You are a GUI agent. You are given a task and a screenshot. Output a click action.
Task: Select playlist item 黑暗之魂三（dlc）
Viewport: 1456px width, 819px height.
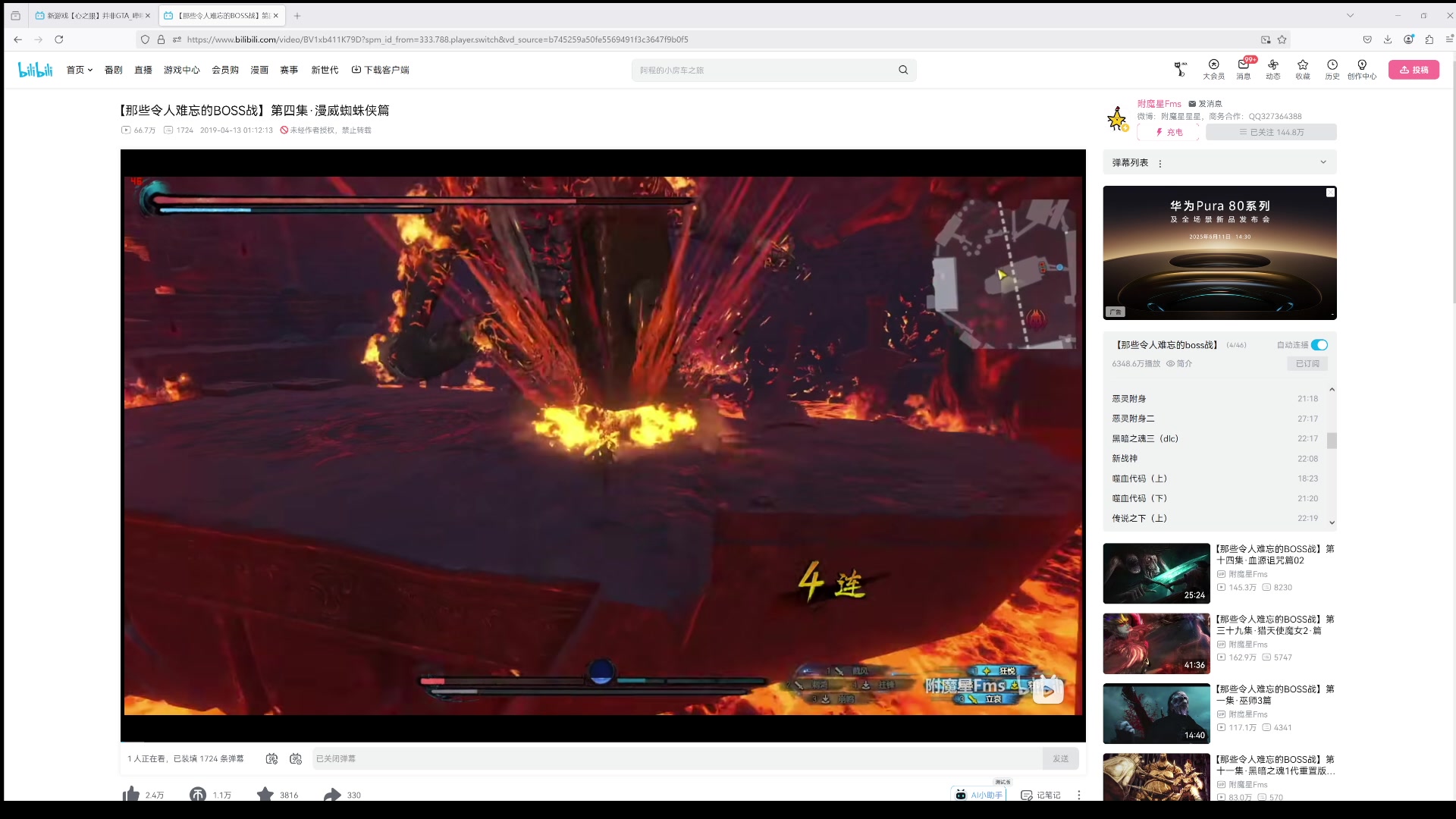point(1215,438)
